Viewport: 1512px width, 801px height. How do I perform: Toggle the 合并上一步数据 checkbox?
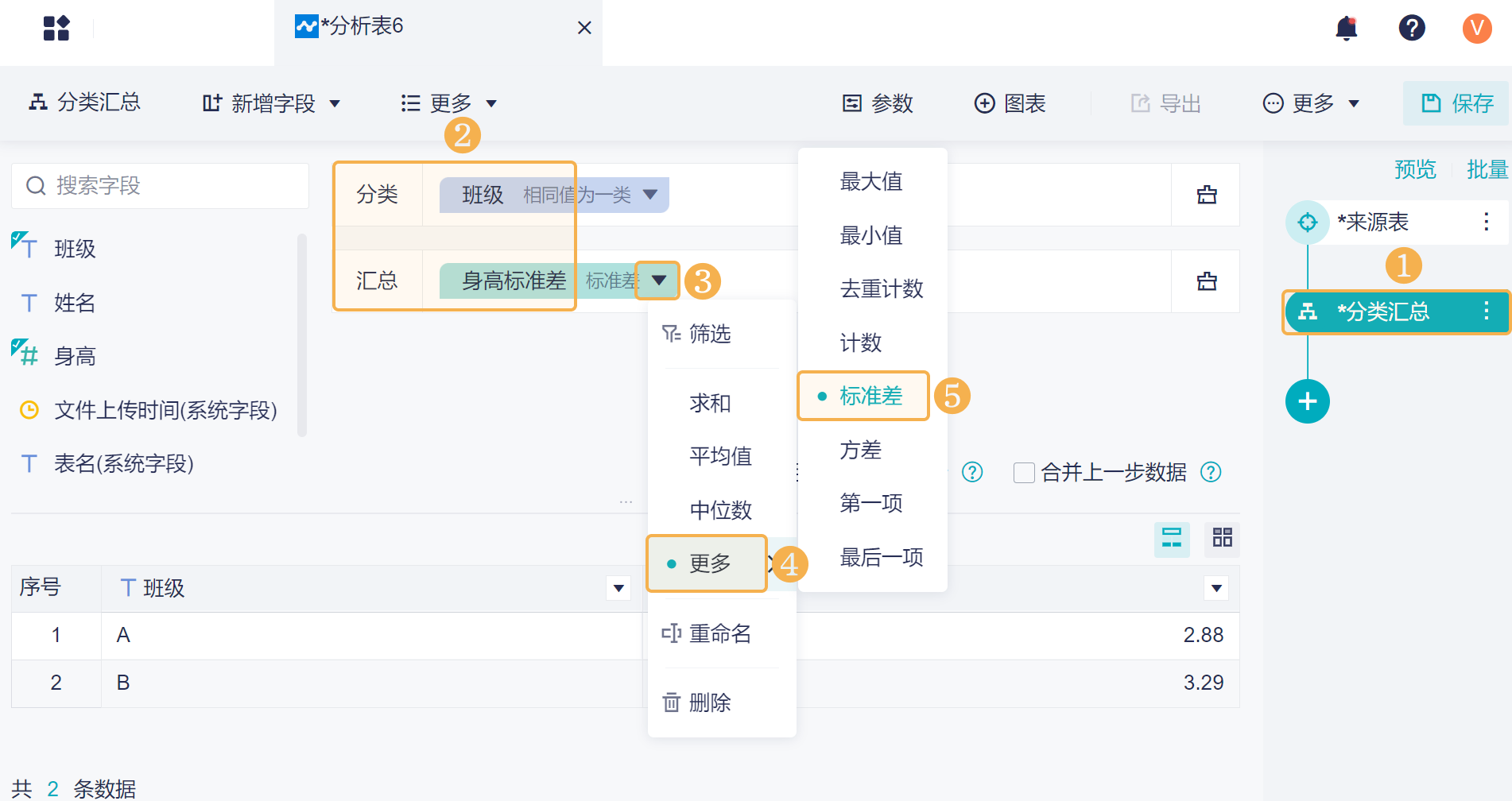pyautogui.click(x=1024, y=473)
